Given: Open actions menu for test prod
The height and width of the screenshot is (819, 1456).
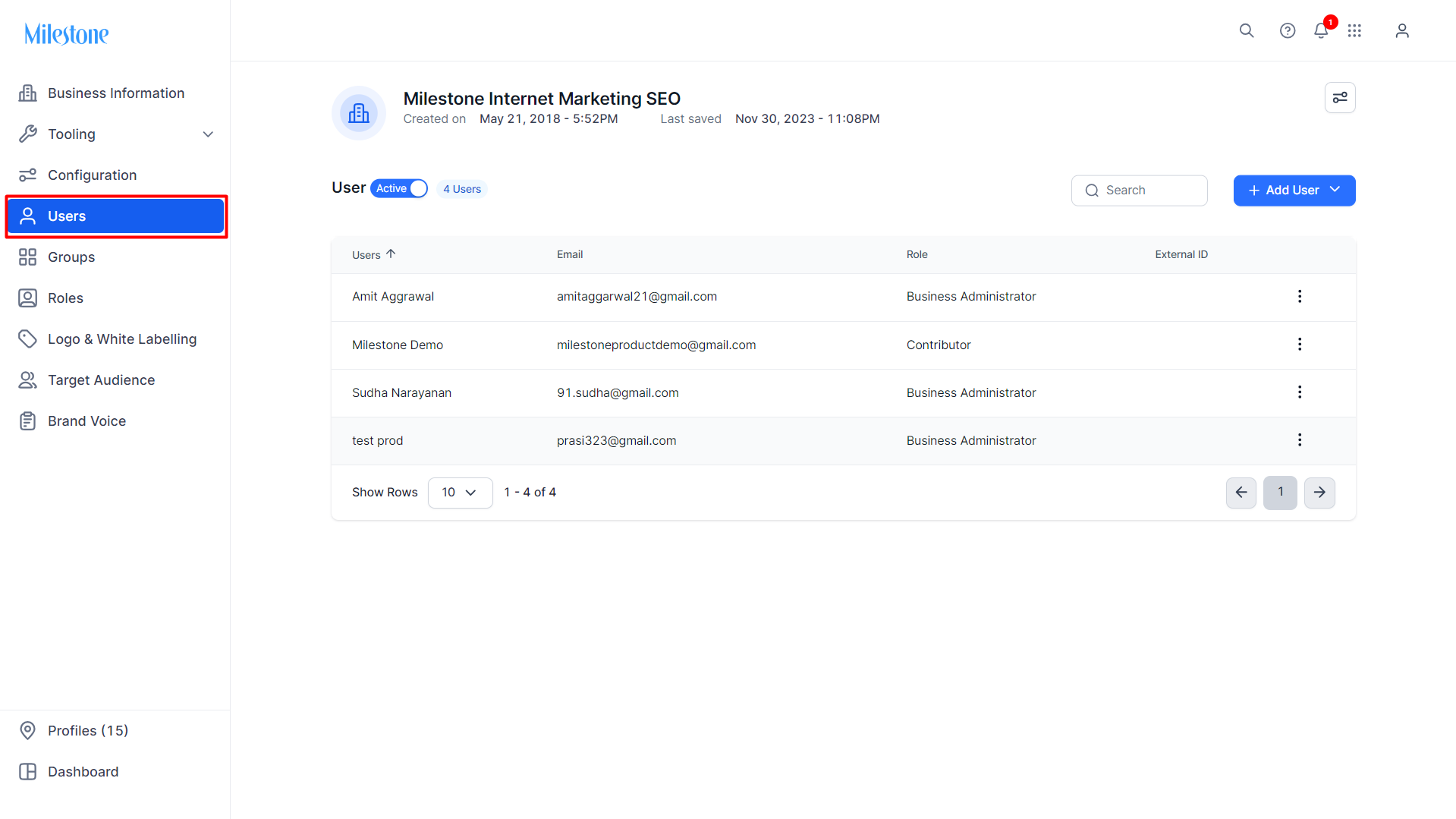Looking at the screenshot, I should pos(1300,440).
